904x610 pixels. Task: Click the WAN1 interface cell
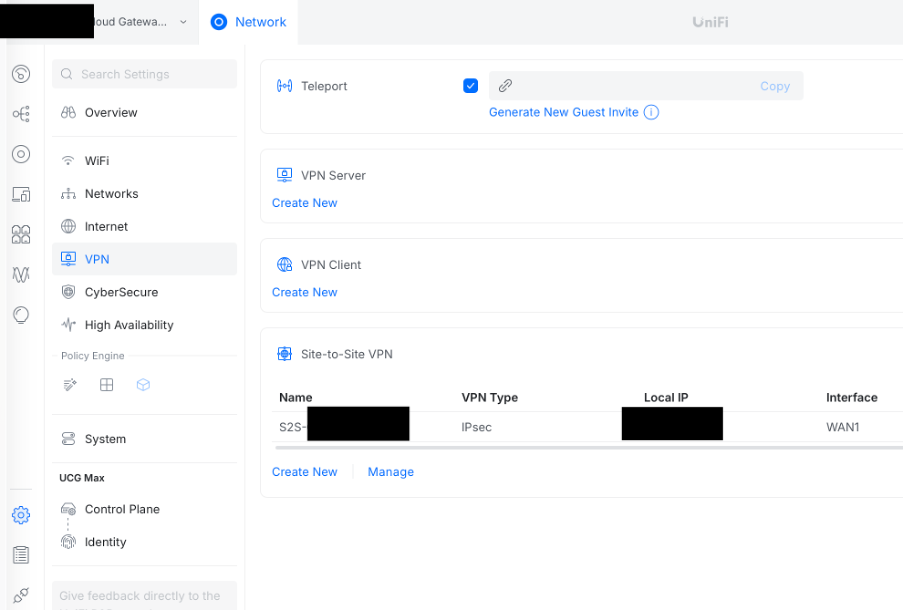coord(842,427)
